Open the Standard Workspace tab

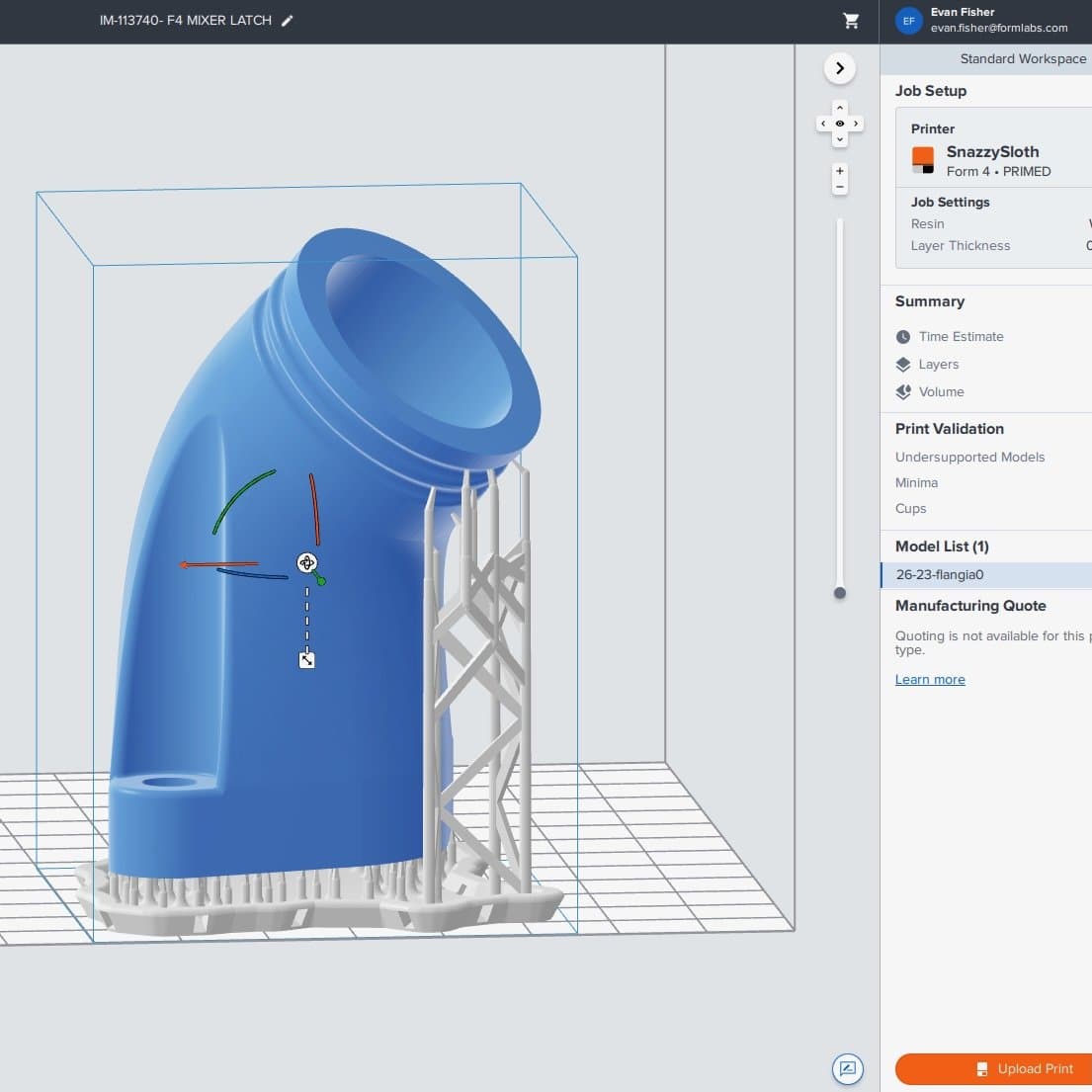[x=1022, y=59]
